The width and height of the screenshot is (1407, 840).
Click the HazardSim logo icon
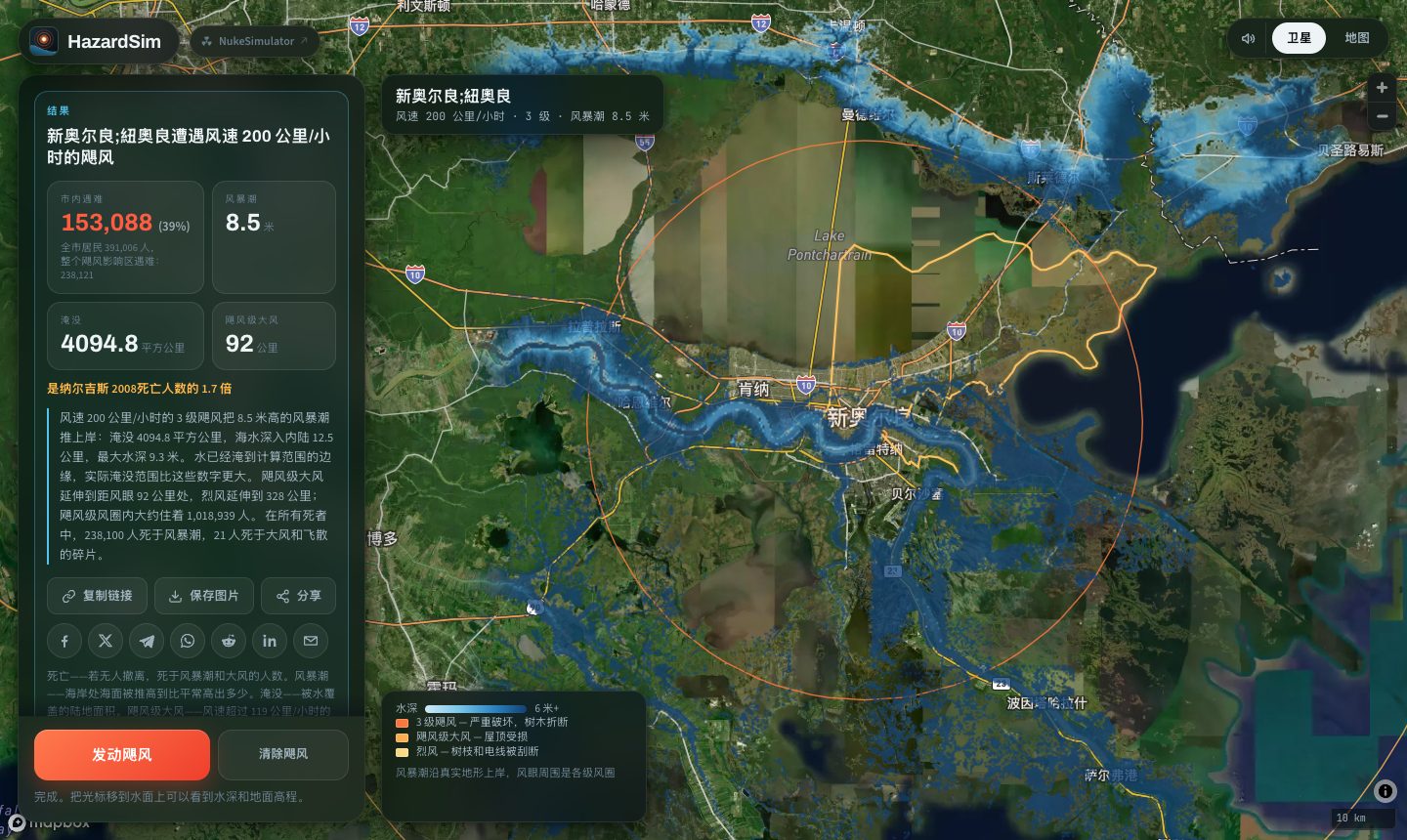44,41
